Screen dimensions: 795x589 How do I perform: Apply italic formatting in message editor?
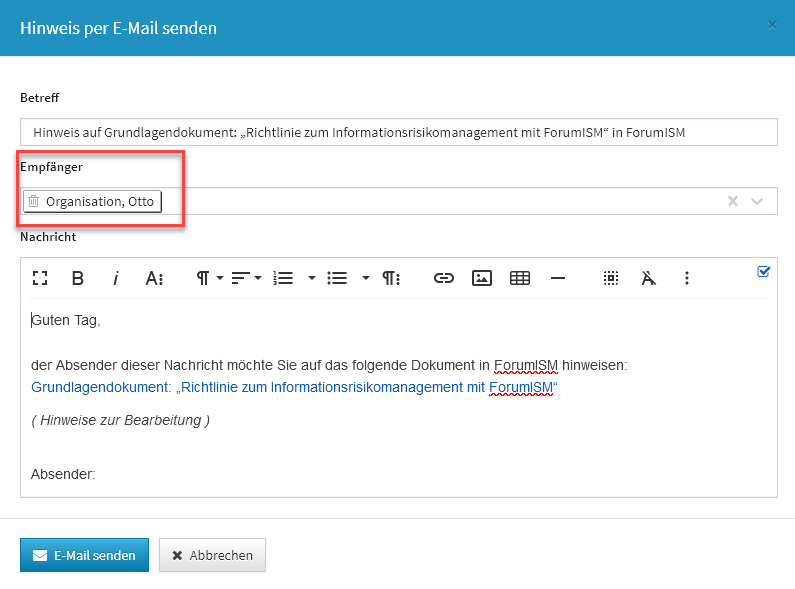pyautogui.click(x=116, y=278)
